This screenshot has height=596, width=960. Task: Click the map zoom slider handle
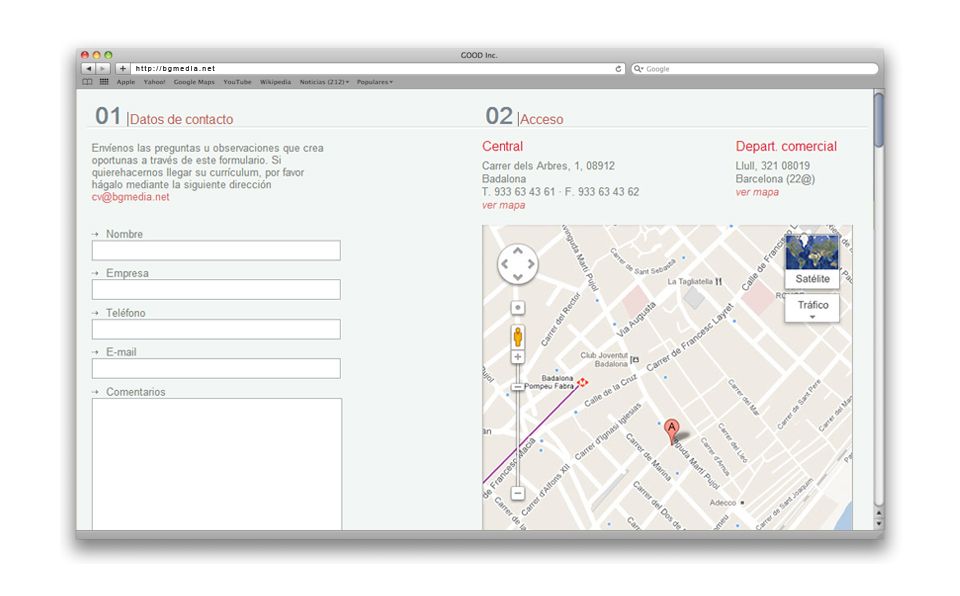click(x=518, y=387)
